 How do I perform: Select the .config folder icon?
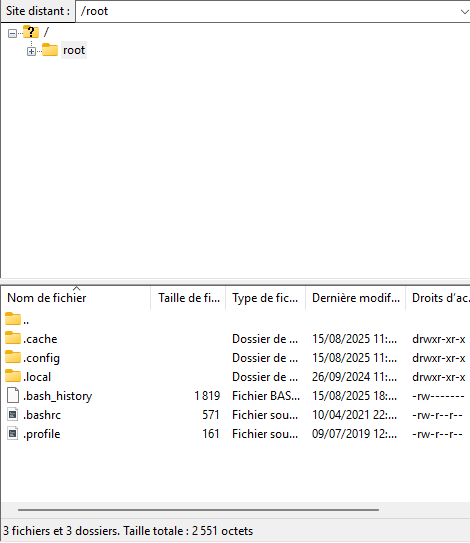pos(13,357)
